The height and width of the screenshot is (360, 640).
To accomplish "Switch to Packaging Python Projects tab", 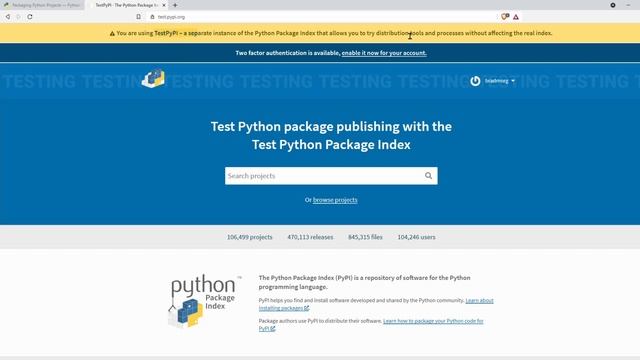I will click(42, 5).
